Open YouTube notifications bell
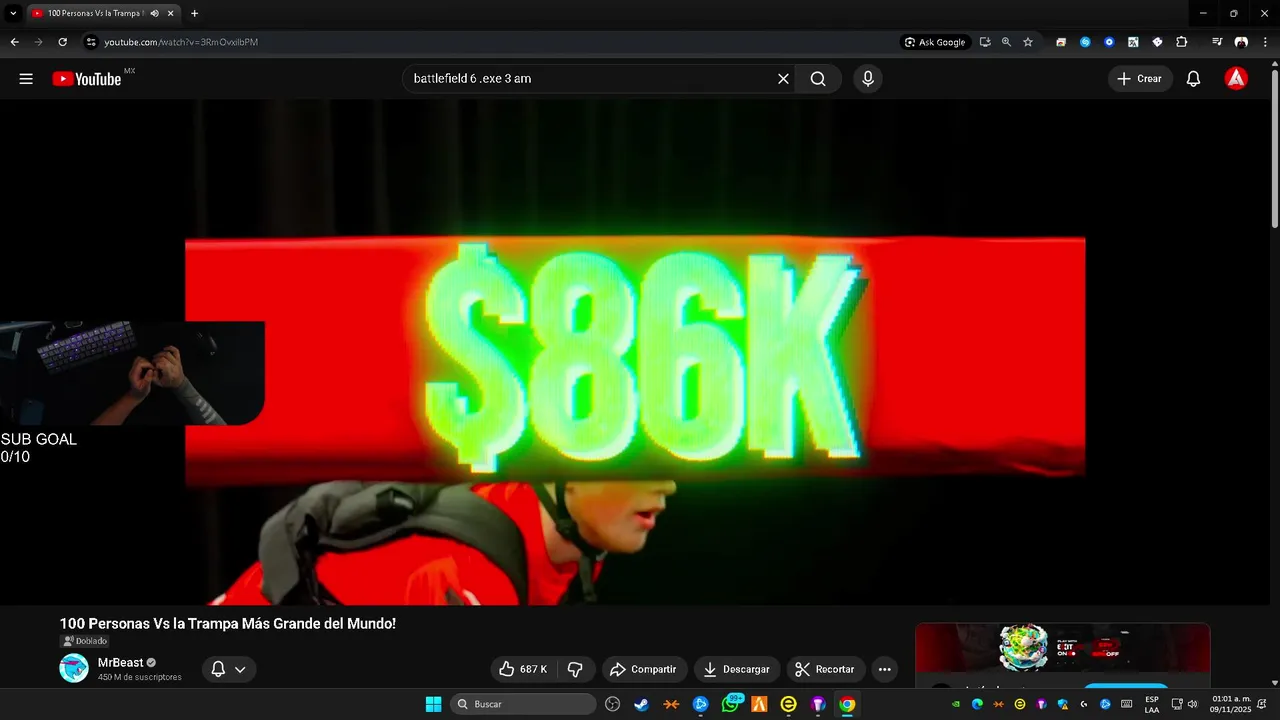Image resolution: width=1280 pixels, height=720 pixels. [1193, 79]
